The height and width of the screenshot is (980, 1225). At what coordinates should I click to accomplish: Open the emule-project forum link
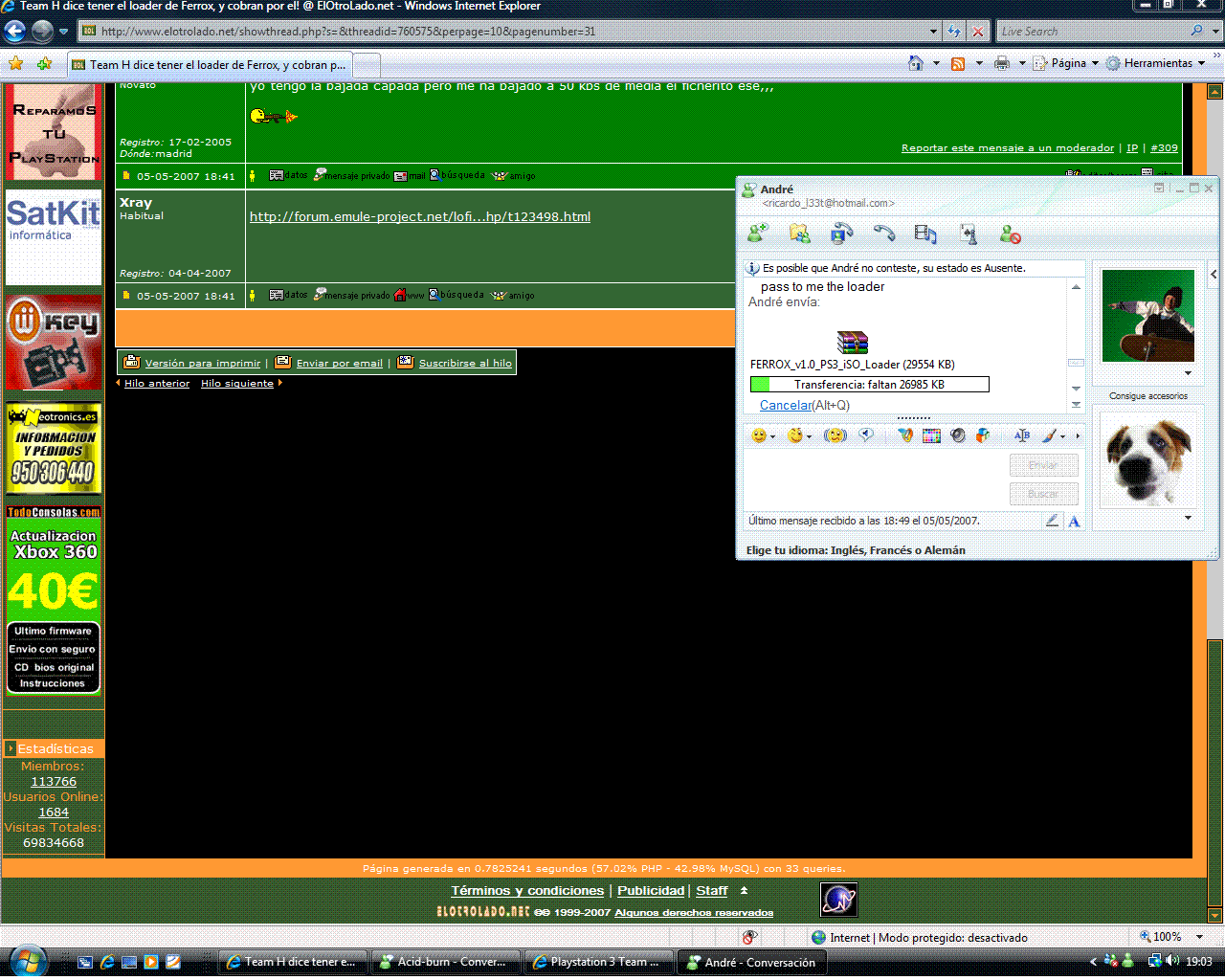[419, 217]
